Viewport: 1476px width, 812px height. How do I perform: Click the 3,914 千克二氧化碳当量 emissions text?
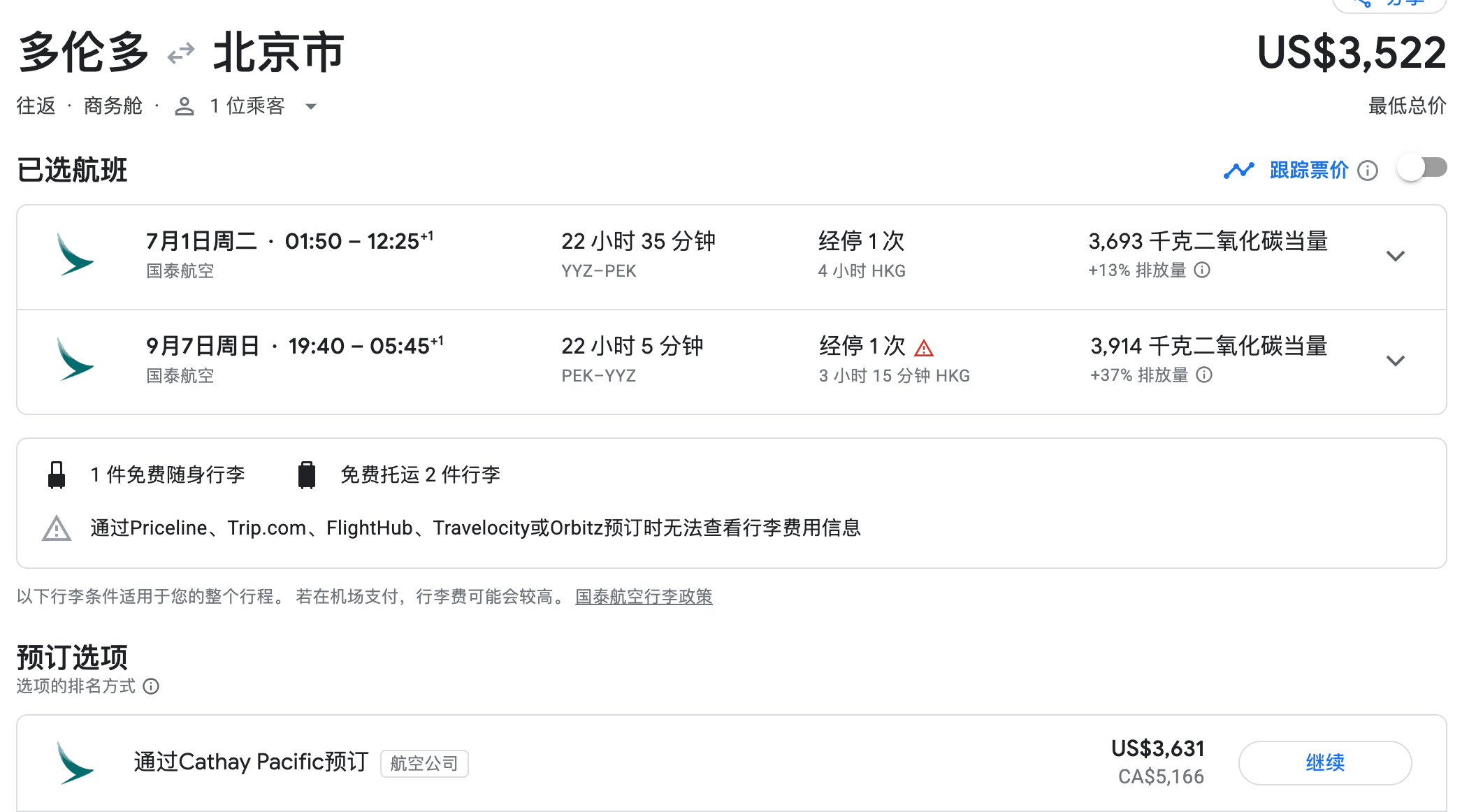(1208, 346)
